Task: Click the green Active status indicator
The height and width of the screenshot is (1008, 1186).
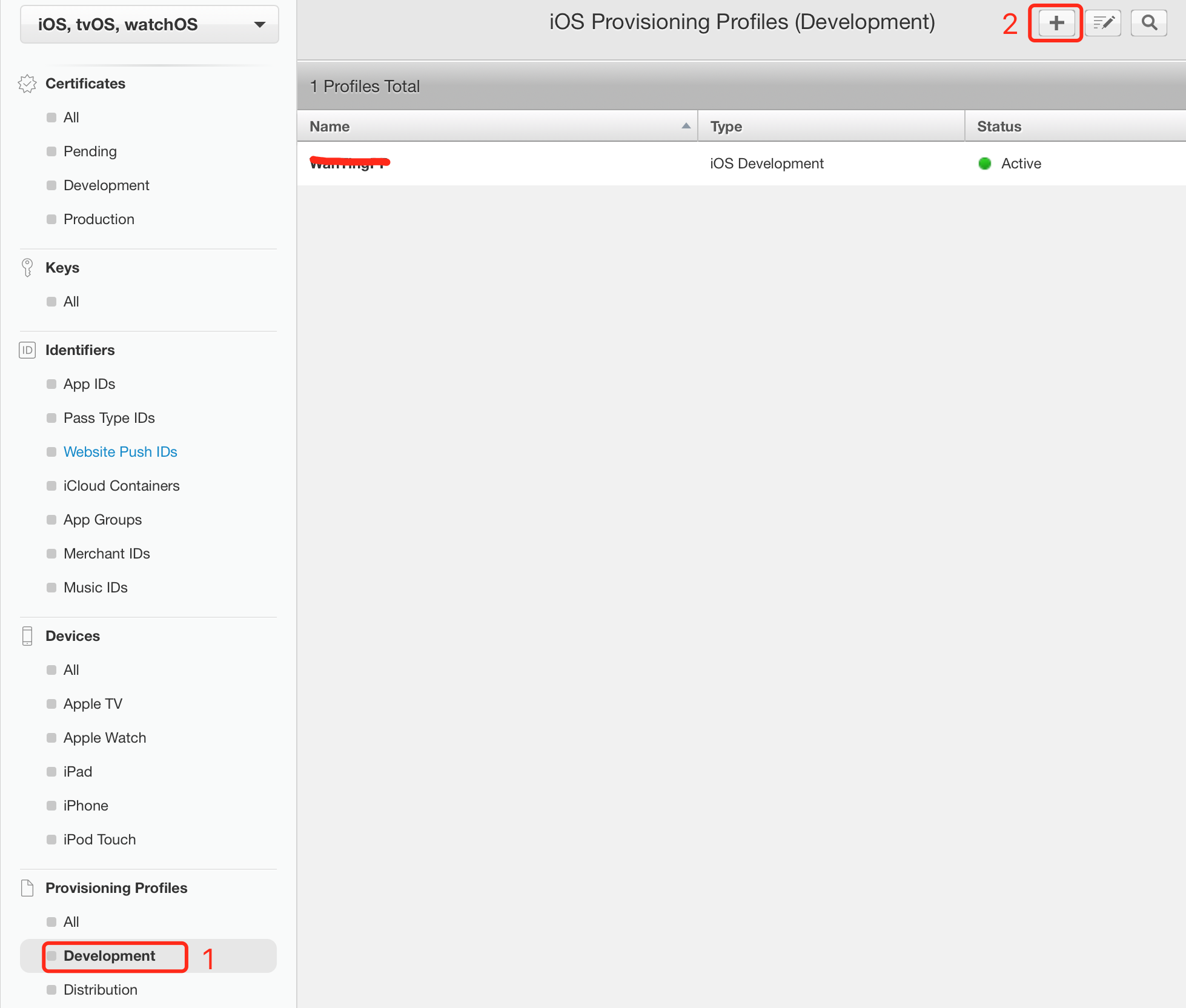Action: [985, 164]
